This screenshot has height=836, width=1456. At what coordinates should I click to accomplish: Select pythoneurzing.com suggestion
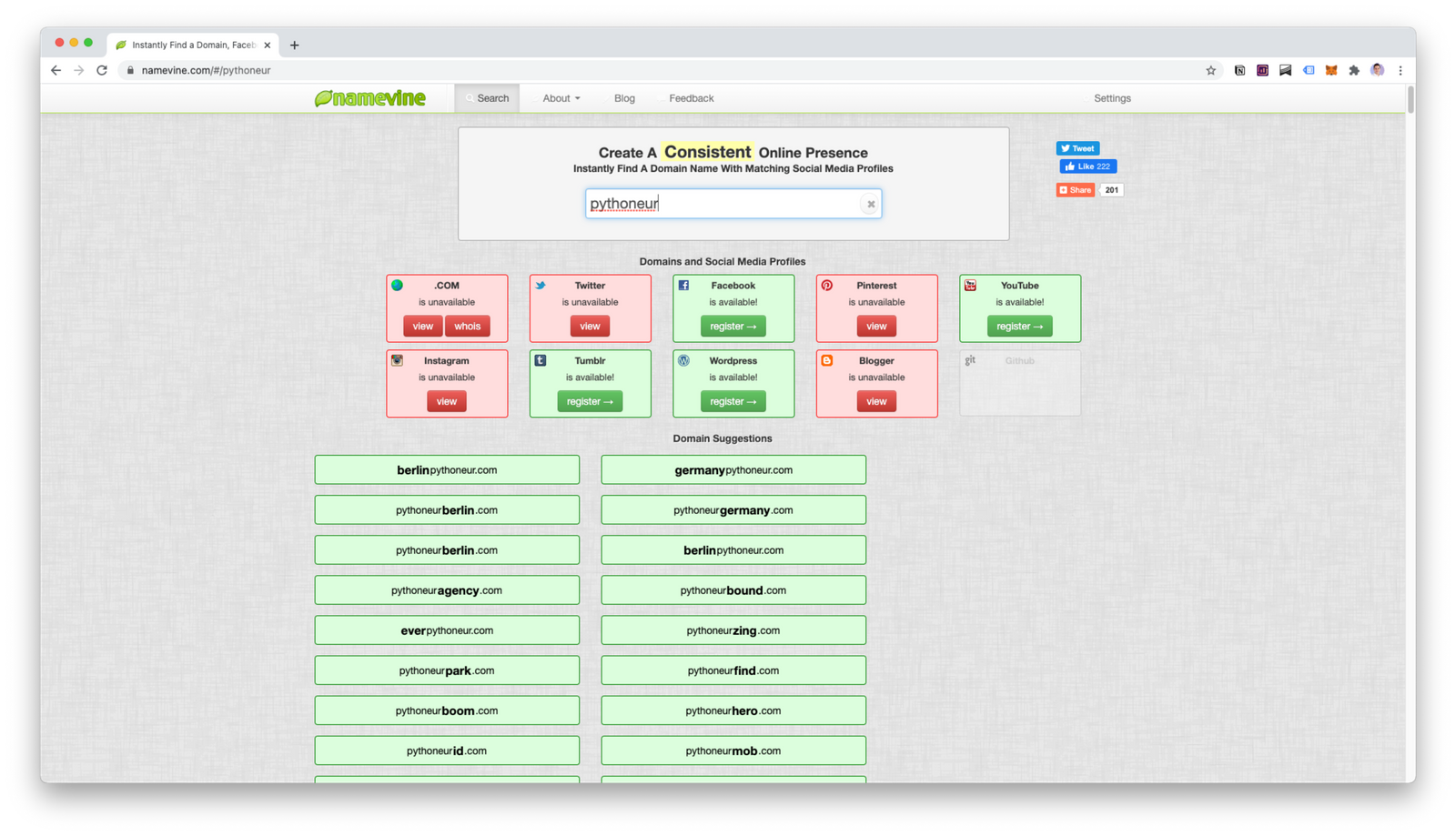point(733,630)
